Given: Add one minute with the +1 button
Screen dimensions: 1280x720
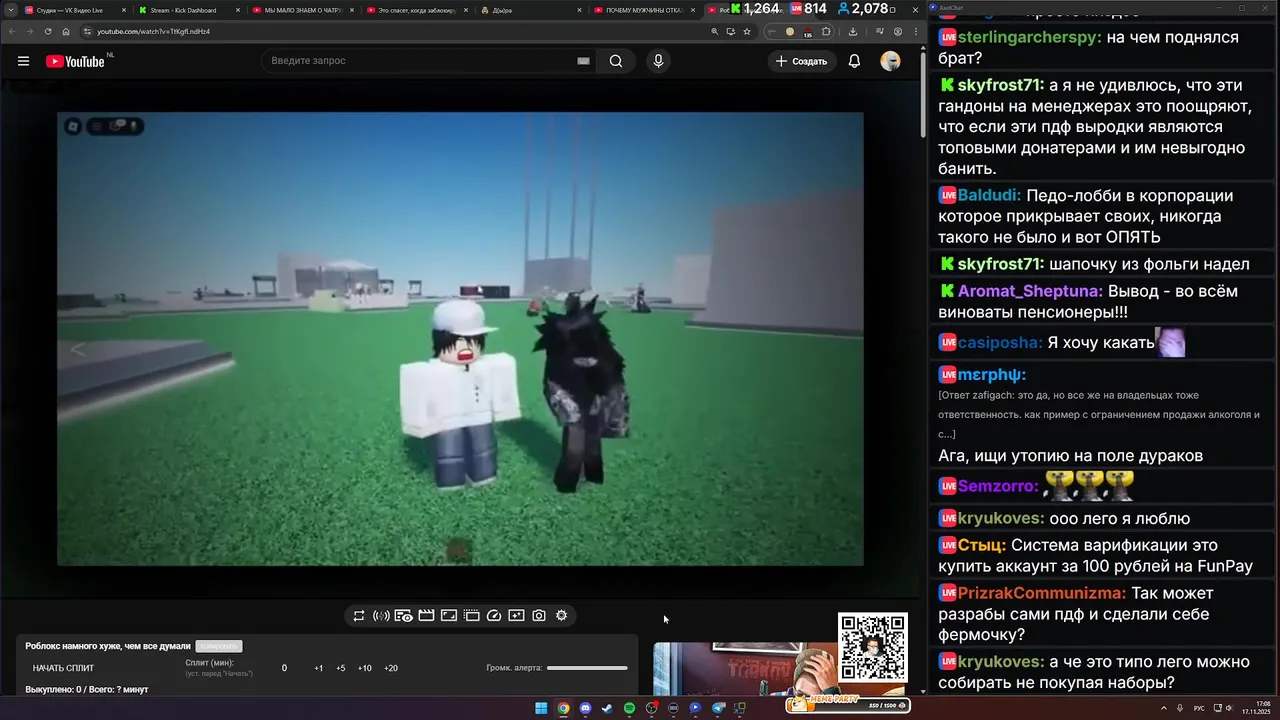Looking at the screenshot, I should pyautogui.click(x=319, y=668).
